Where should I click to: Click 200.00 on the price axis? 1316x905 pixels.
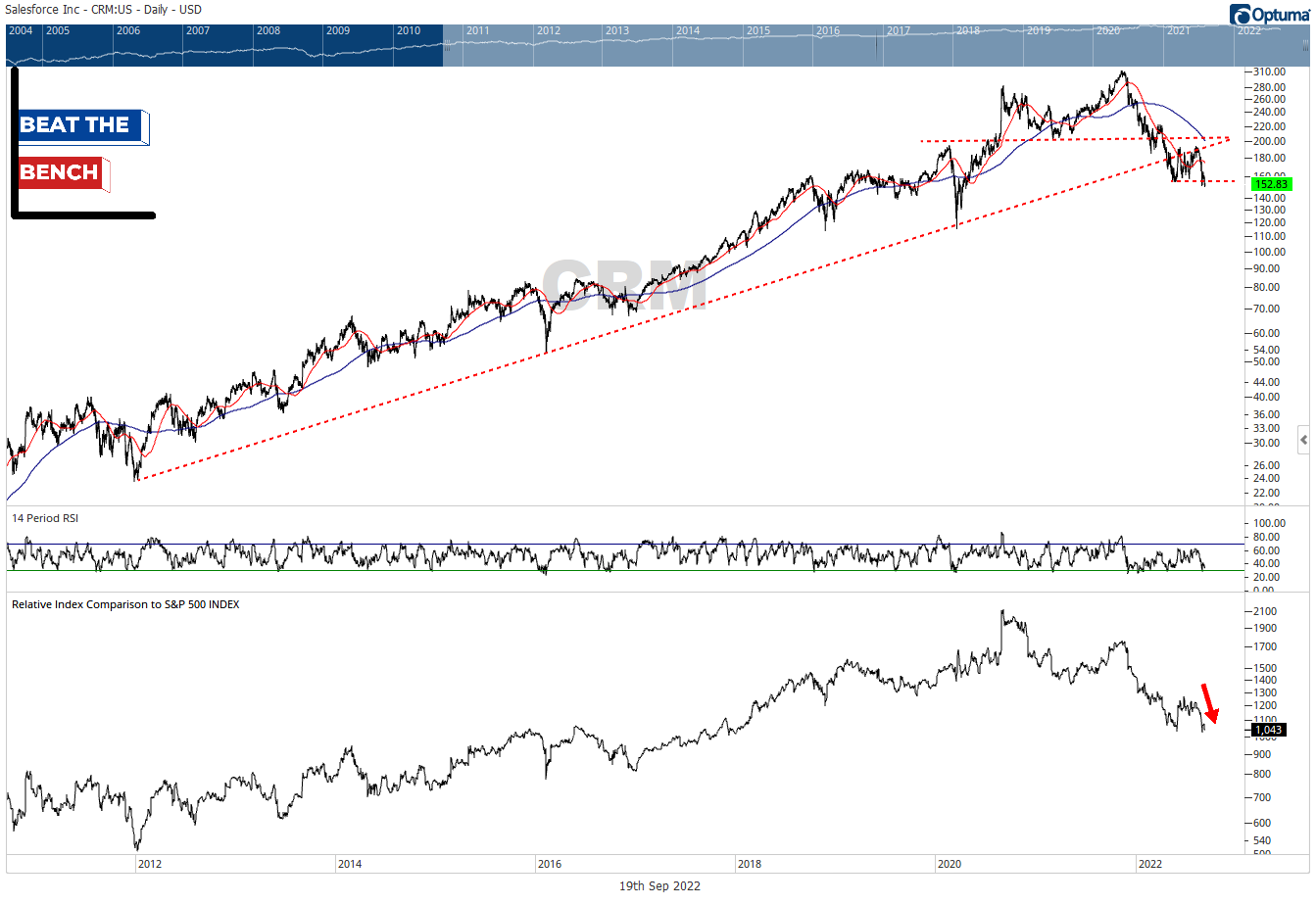(x=1269, y=142)
